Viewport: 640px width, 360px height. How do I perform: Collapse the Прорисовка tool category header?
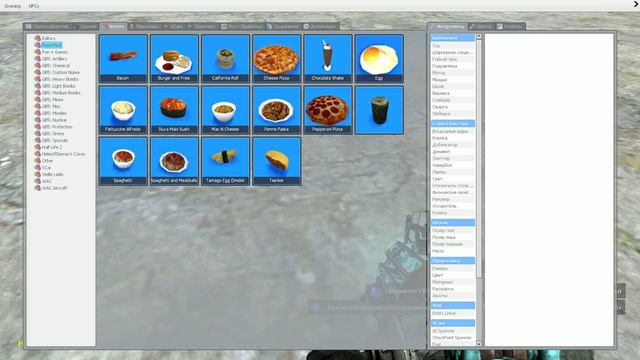(453, 260)
